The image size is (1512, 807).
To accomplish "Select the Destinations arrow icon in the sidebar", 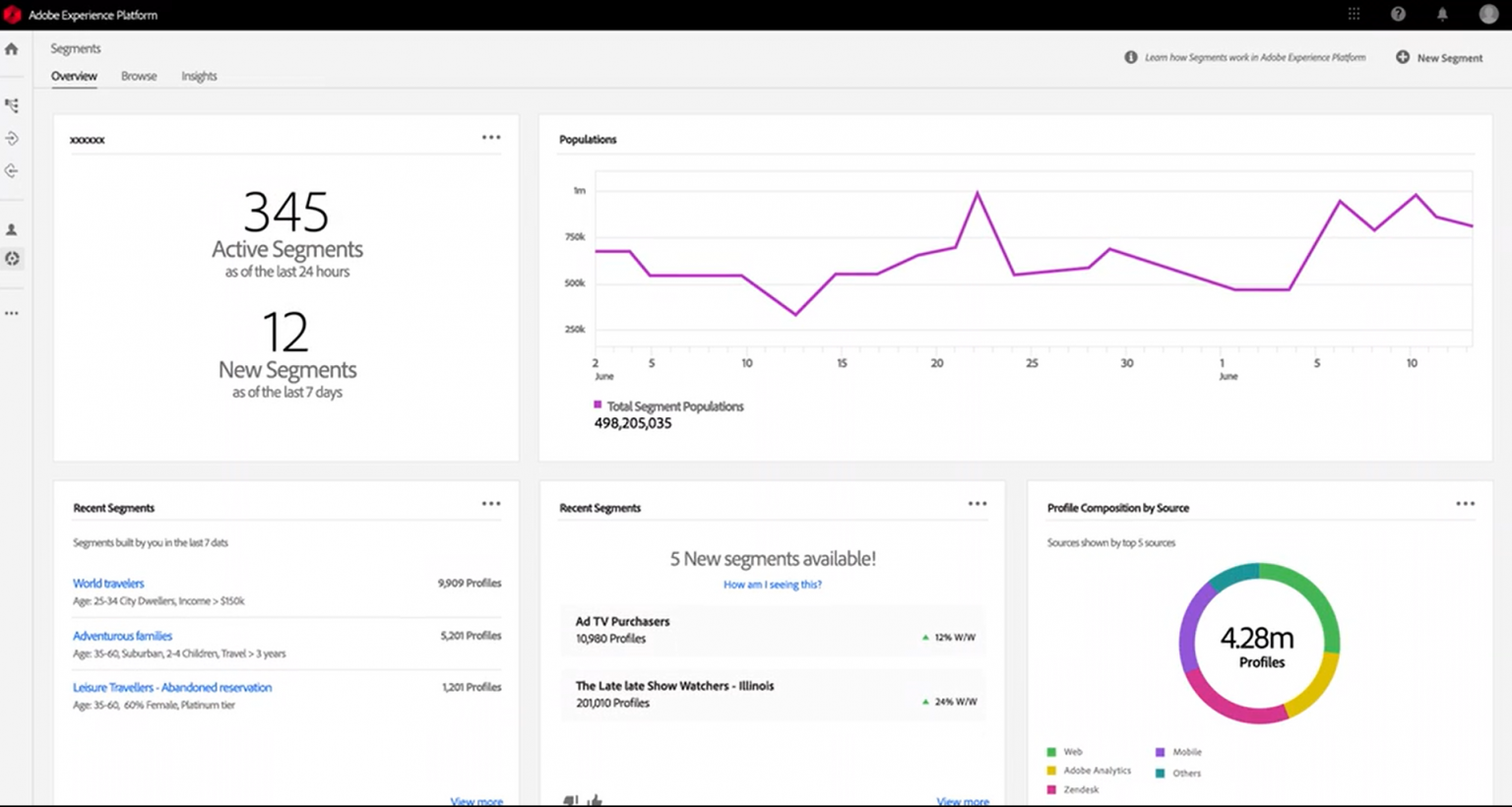I will click(12, 170).
